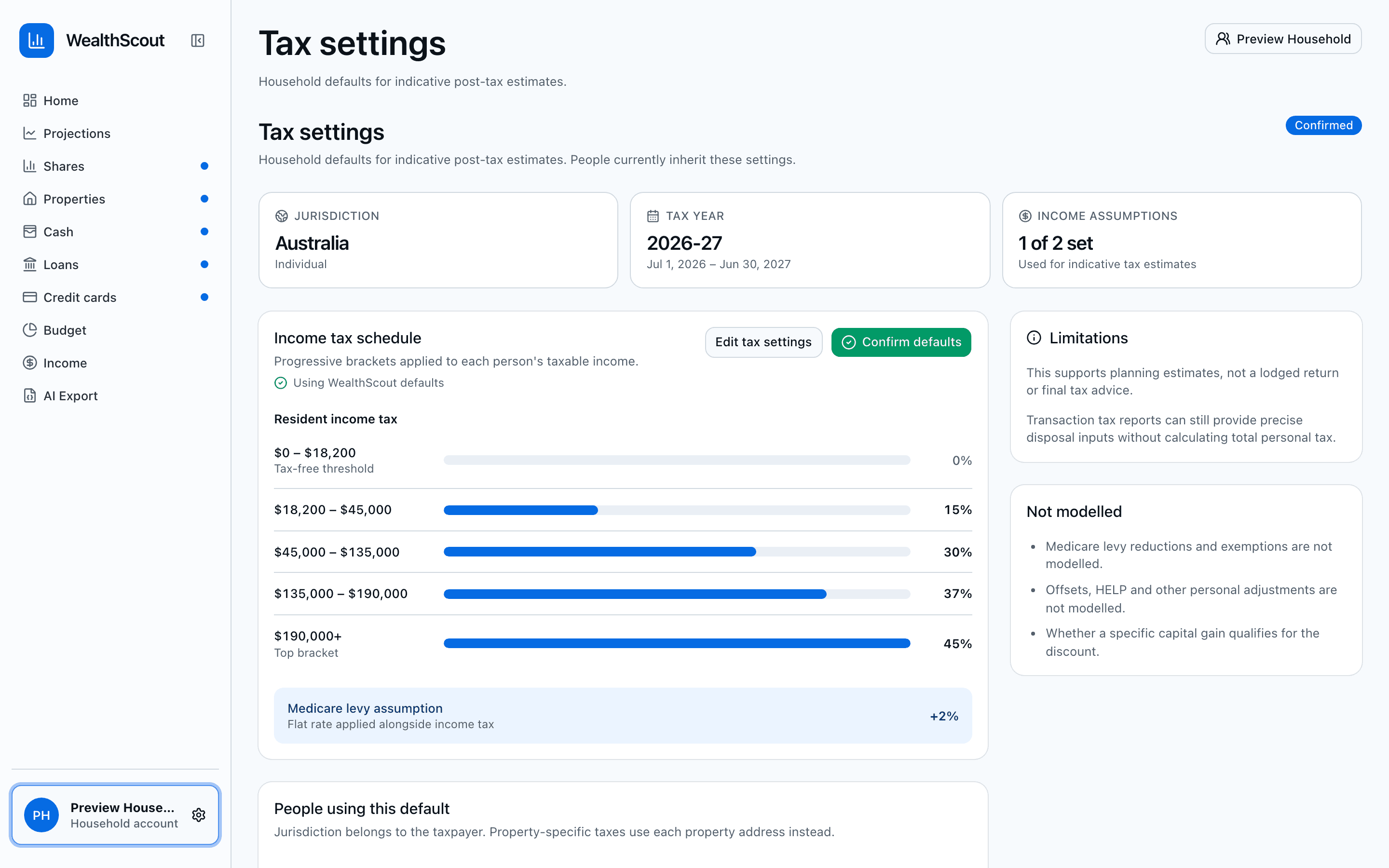Viewport: 1389px width, 868px height.
Task: Click the Tax Year calendar icon
Action: (x=653, y=216)
